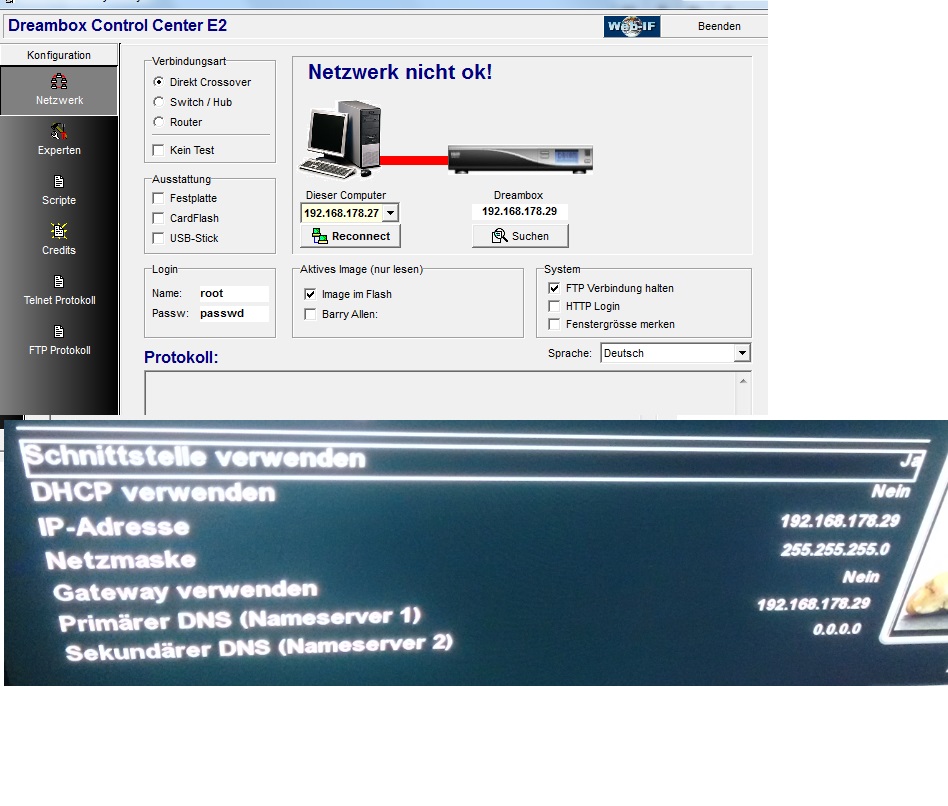Select the Primärer DNS row
Image resolution: width=948 pixels, height=806 pixels.
pyautogui.click(x=464, y=612)
